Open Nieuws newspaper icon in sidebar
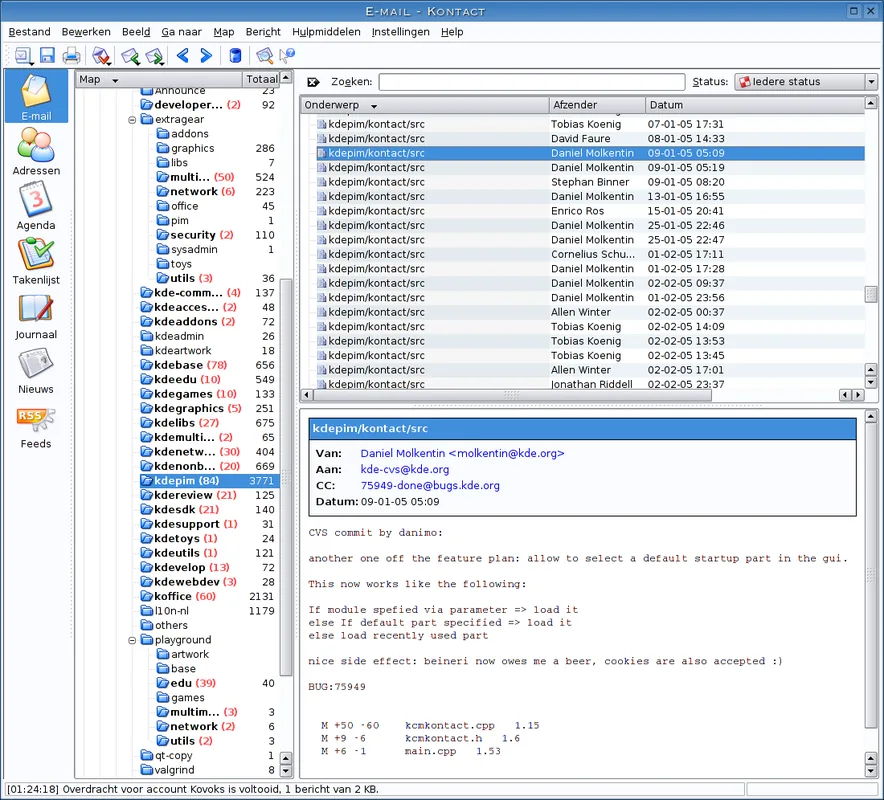 point(36,370)
